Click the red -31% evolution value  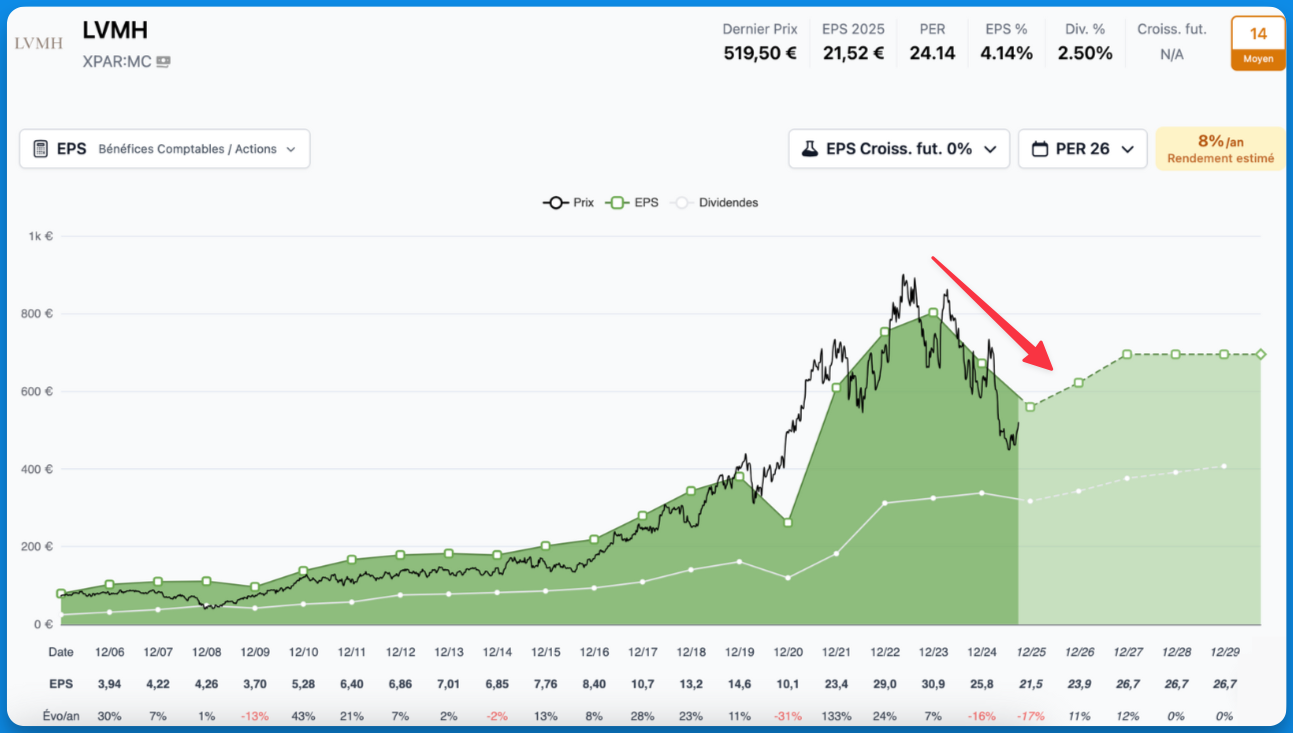pos(788,716)
